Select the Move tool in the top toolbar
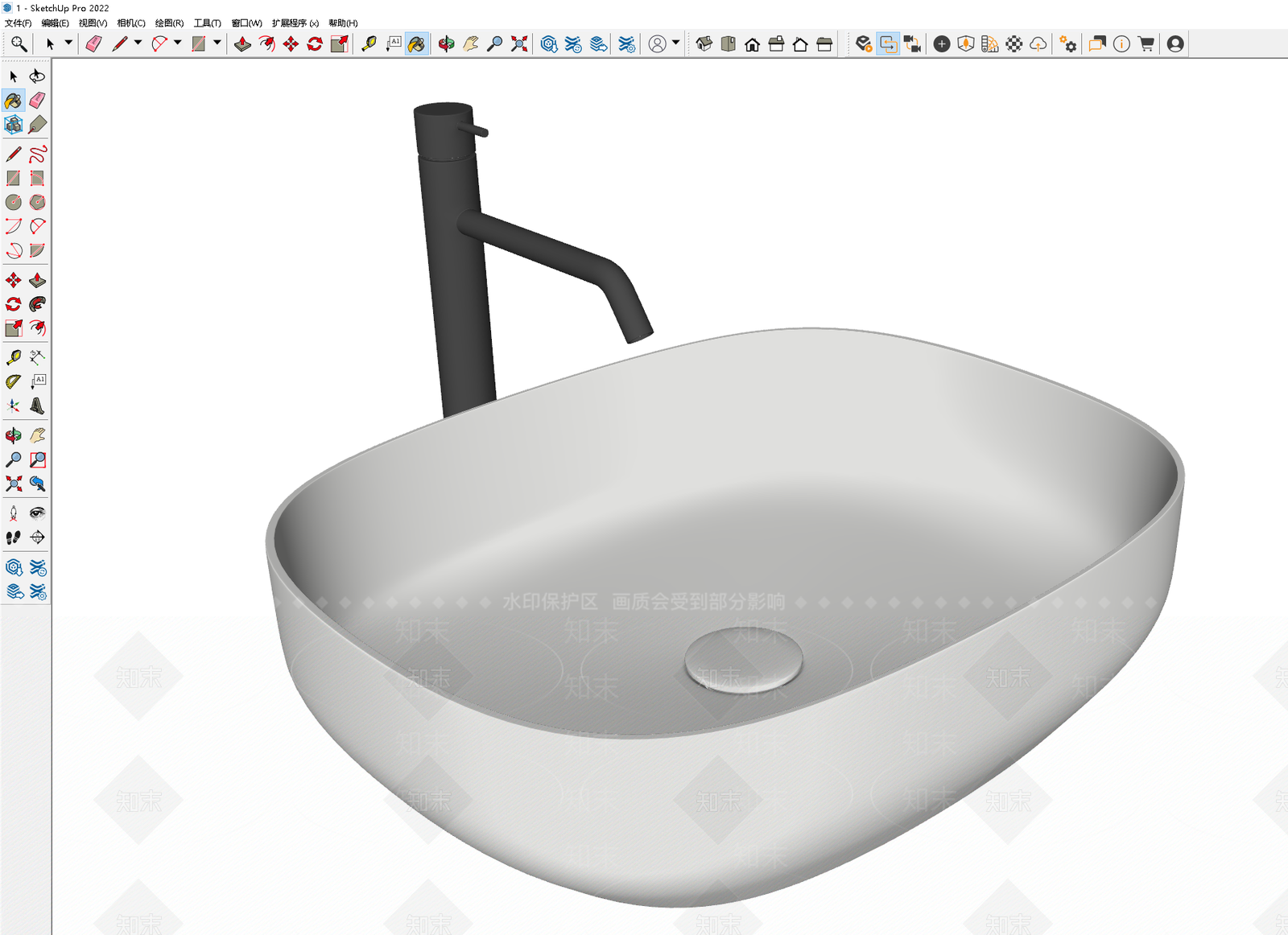The width and height of the screenshot is (1288, 935). pyautogui.click(x=291, y=43)
